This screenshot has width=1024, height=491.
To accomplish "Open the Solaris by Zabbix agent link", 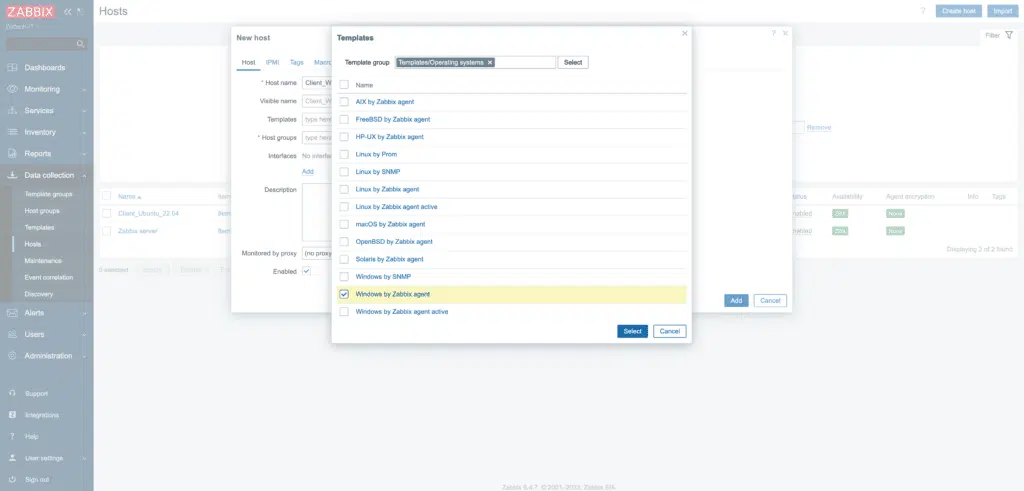I will click(x=389, y=259).
